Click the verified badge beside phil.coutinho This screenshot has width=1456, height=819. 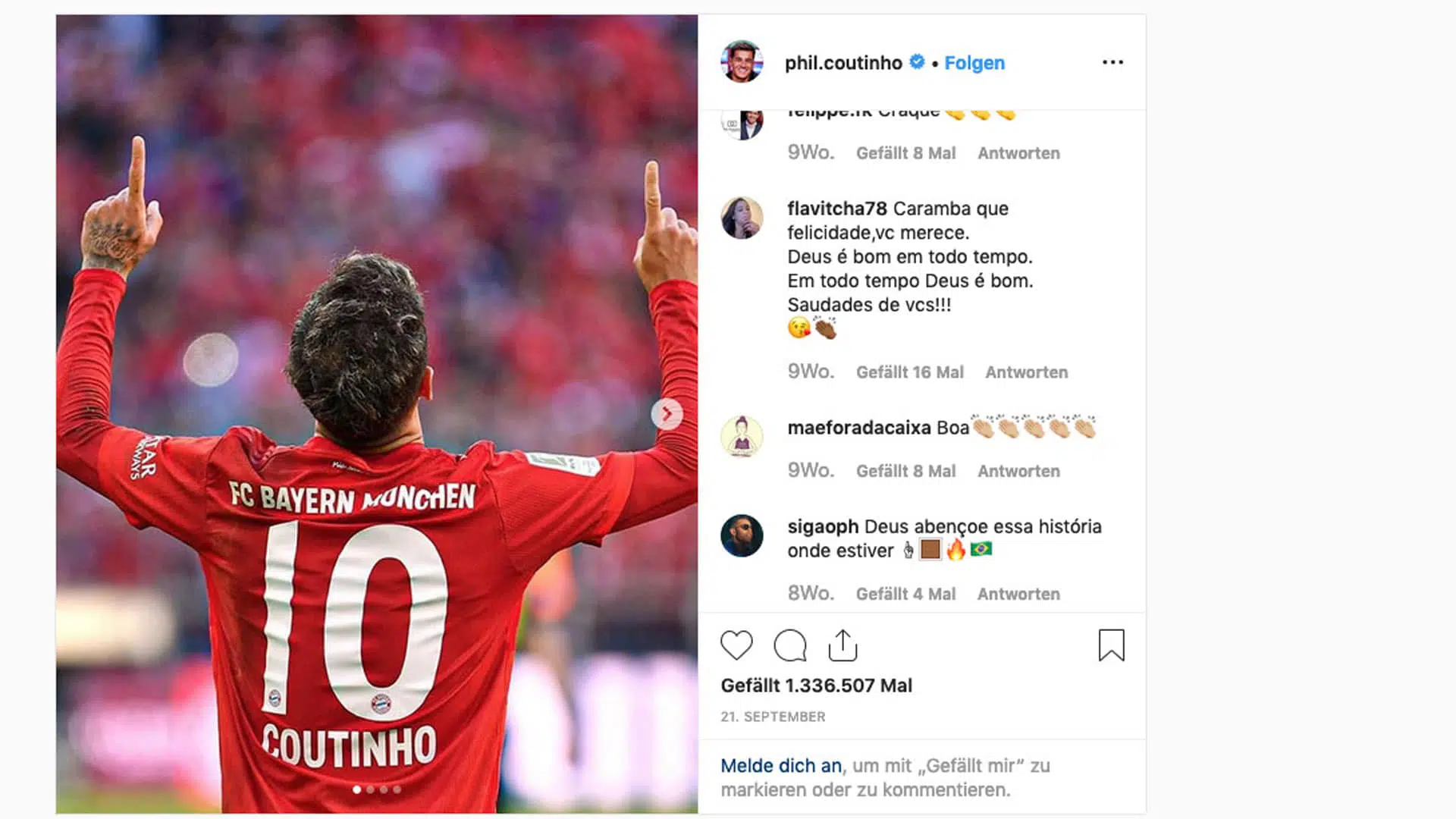click(x=917, y=61)
